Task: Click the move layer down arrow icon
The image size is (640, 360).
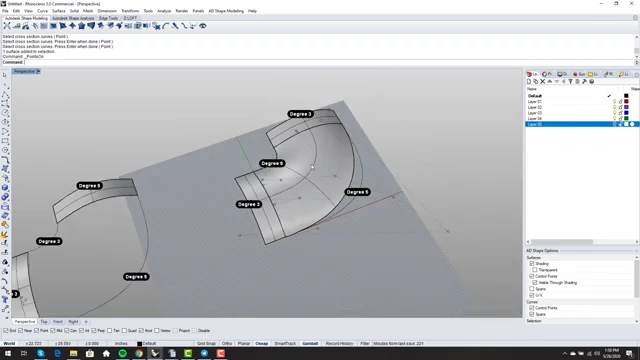Action: [556, 81]
